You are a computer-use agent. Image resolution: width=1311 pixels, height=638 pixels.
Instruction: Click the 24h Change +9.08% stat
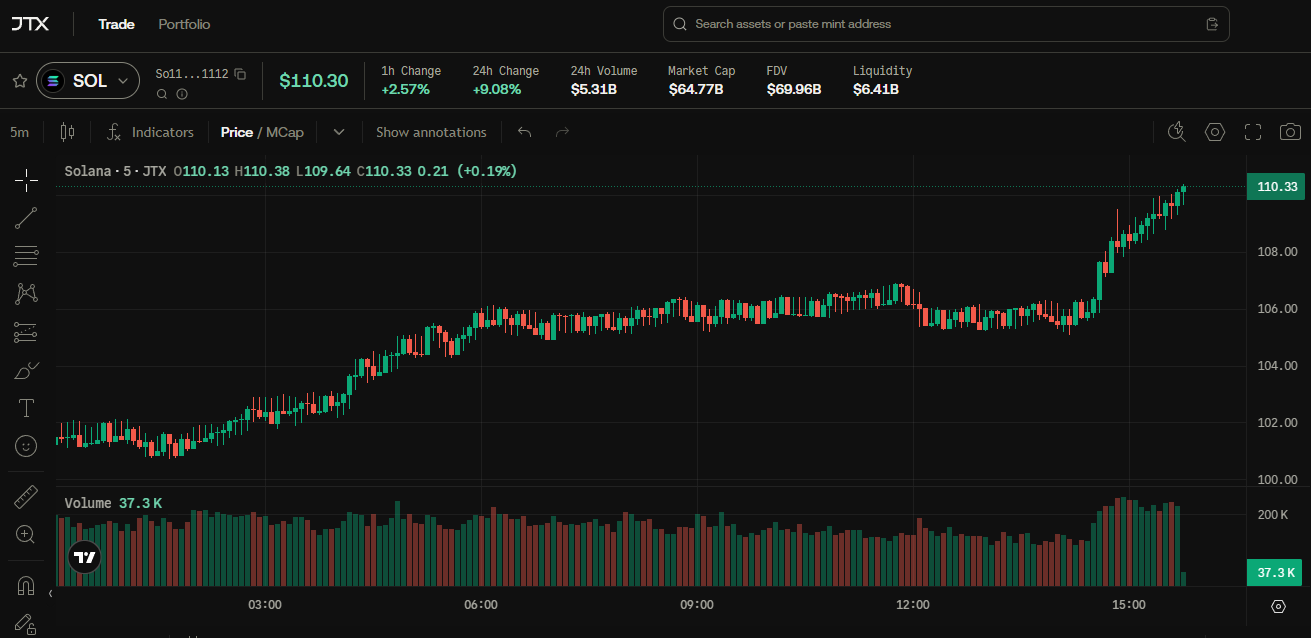(506, 80)
